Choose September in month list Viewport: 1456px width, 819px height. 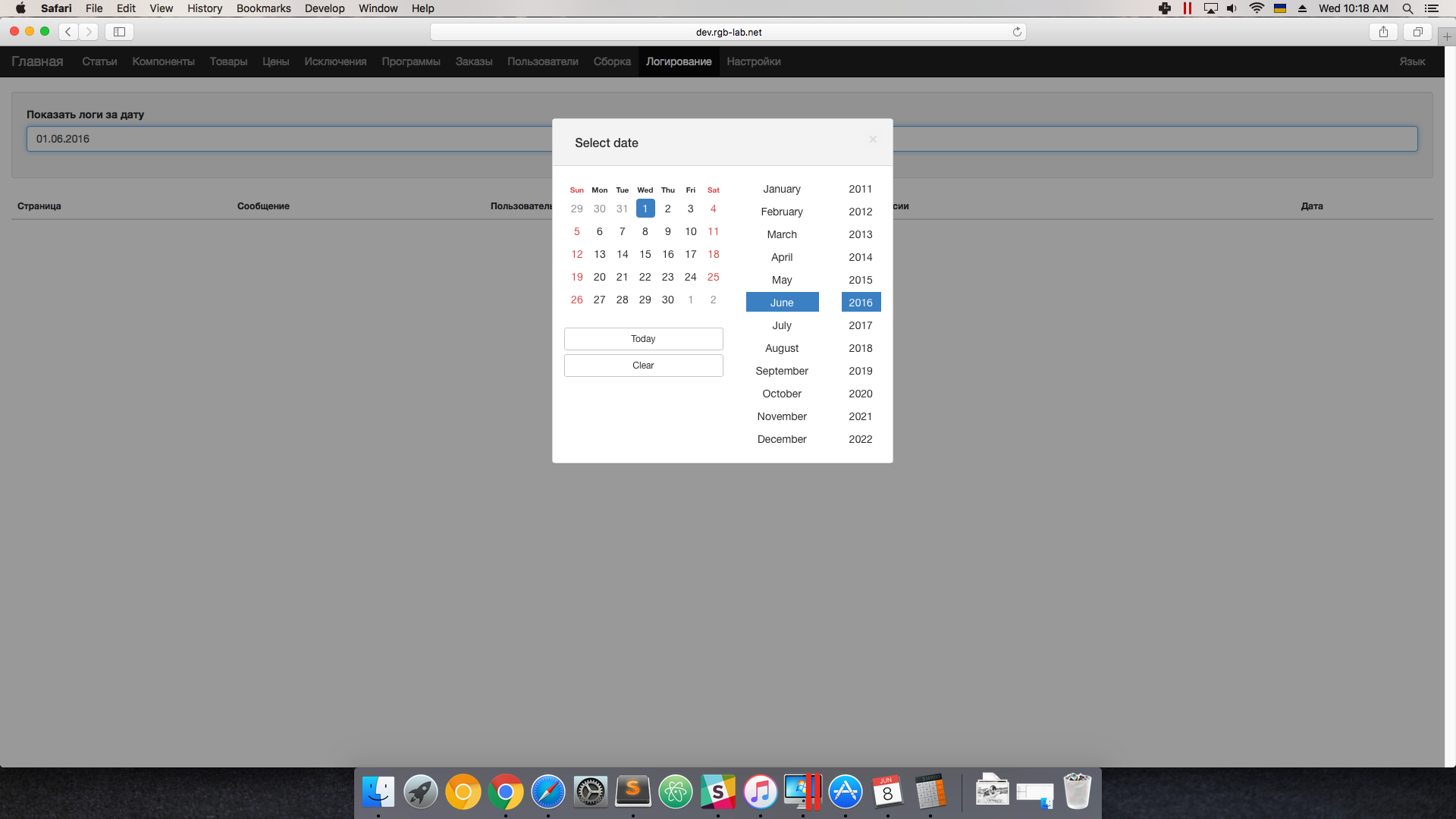(782, 371)
